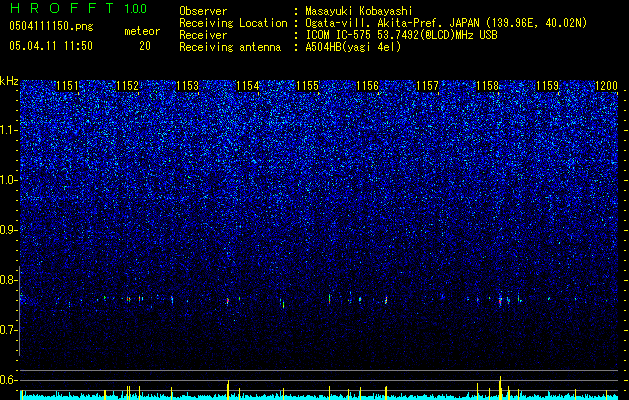Click the "Receiving antenna" label
This screenshot has width=629, height=400.
(x=230, y=47)
